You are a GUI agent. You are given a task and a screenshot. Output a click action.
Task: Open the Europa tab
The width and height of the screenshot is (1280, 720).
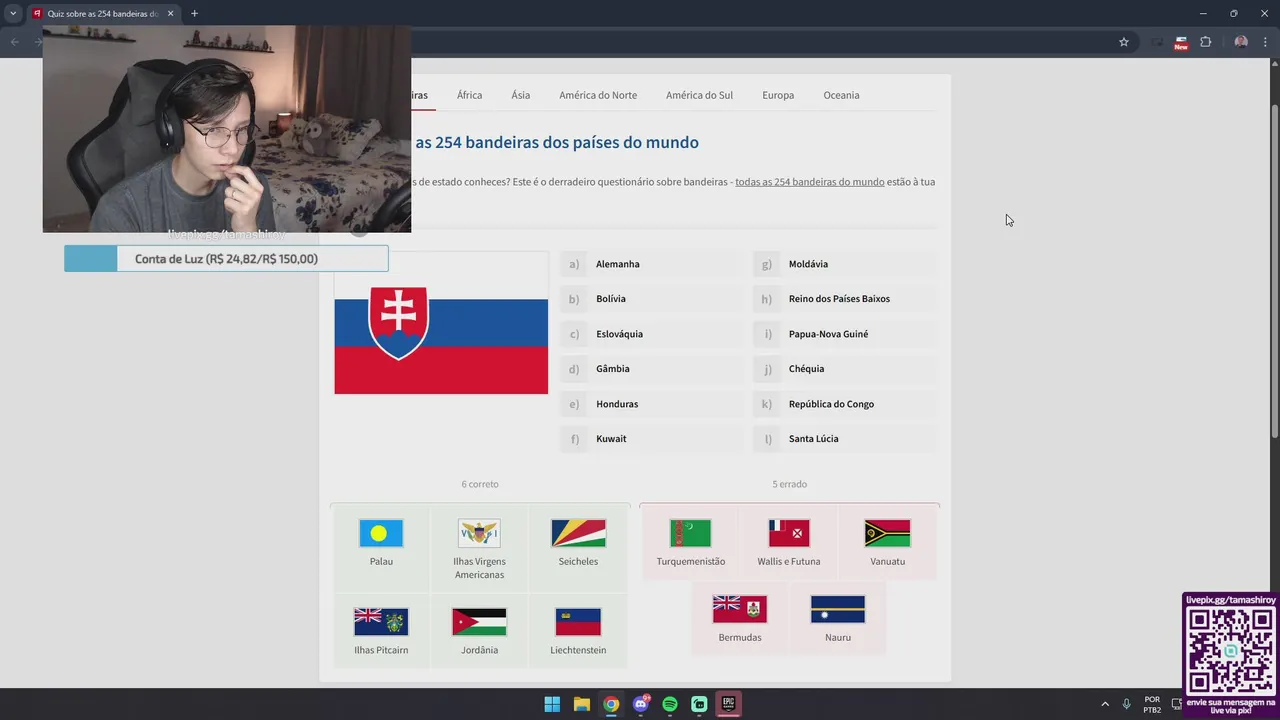click(778, 95)
